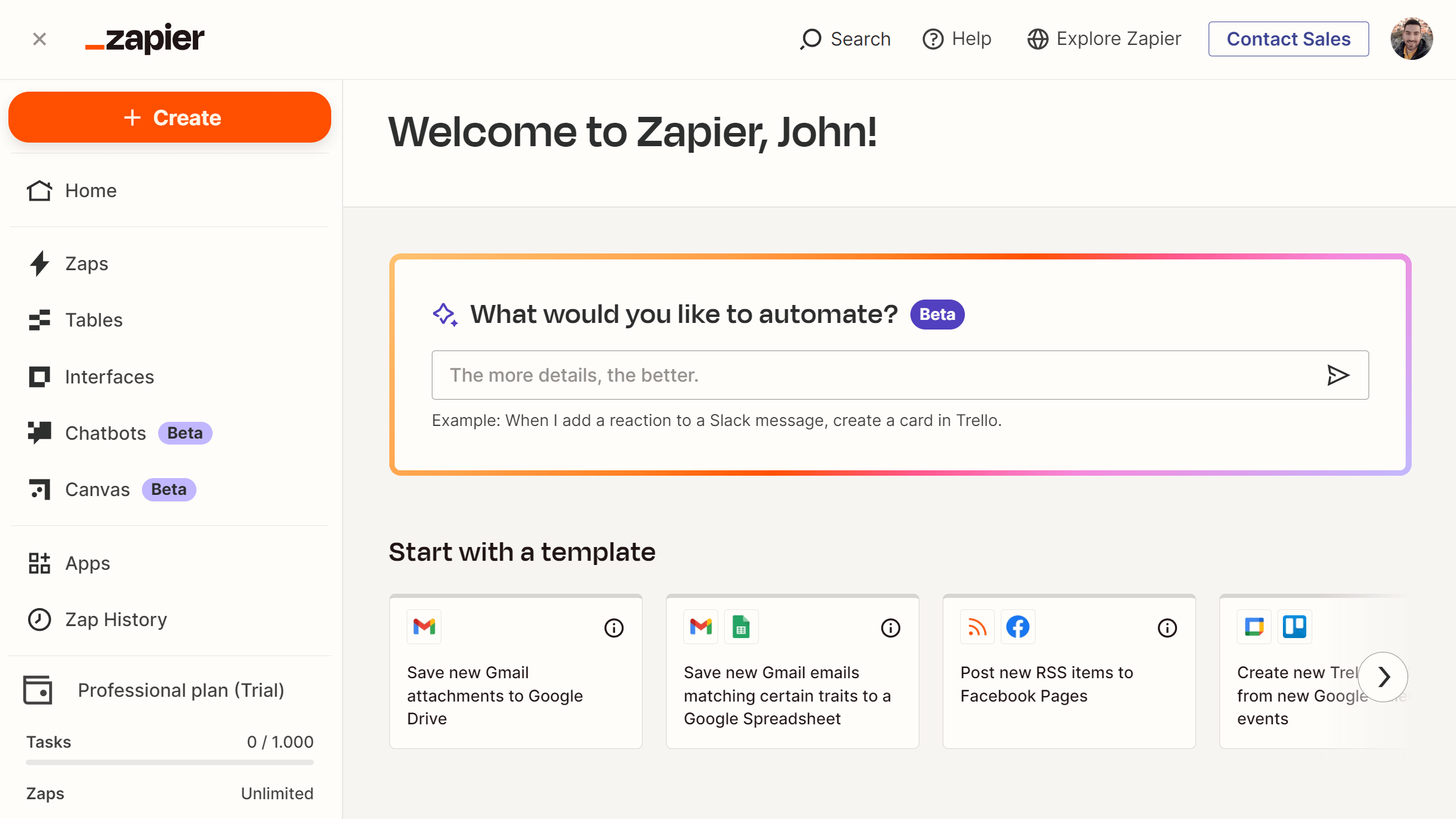The image size is (1456, 819).
Task: Open the user profile avatar menu
Action: [x=1411, y=39]
